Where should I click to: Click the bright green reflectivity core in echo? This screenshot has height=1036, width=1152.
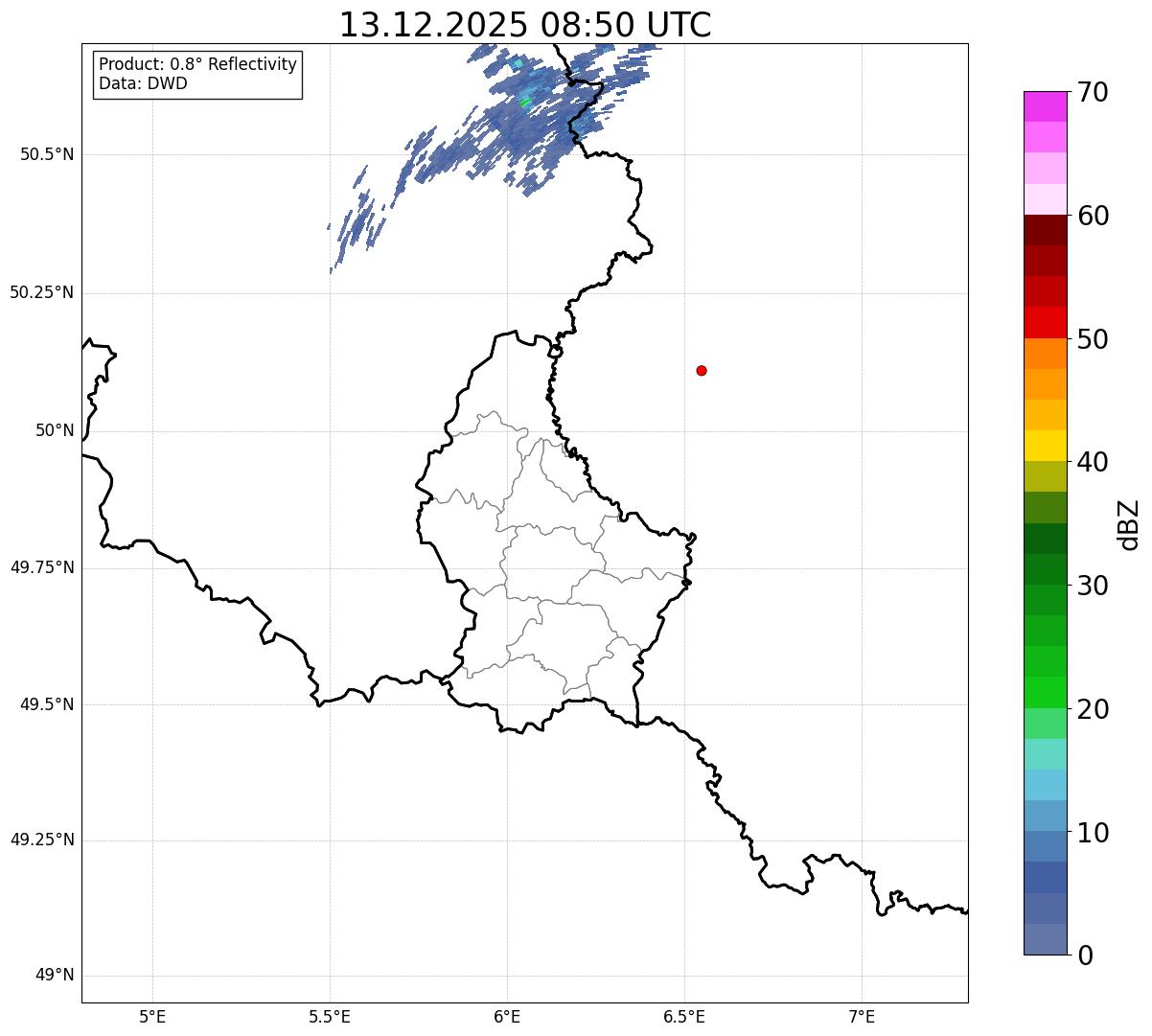pyautogui.click(x=524, y=101)
